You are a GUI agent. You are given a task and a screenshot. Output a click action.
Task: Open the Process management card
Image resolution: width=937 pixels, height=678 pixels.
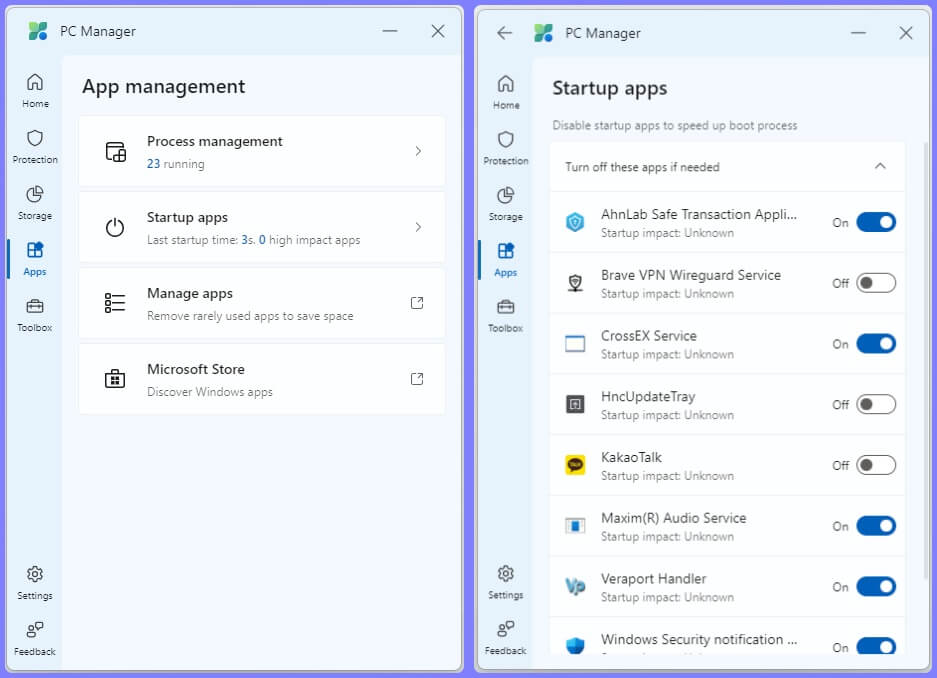coord(262,152)
